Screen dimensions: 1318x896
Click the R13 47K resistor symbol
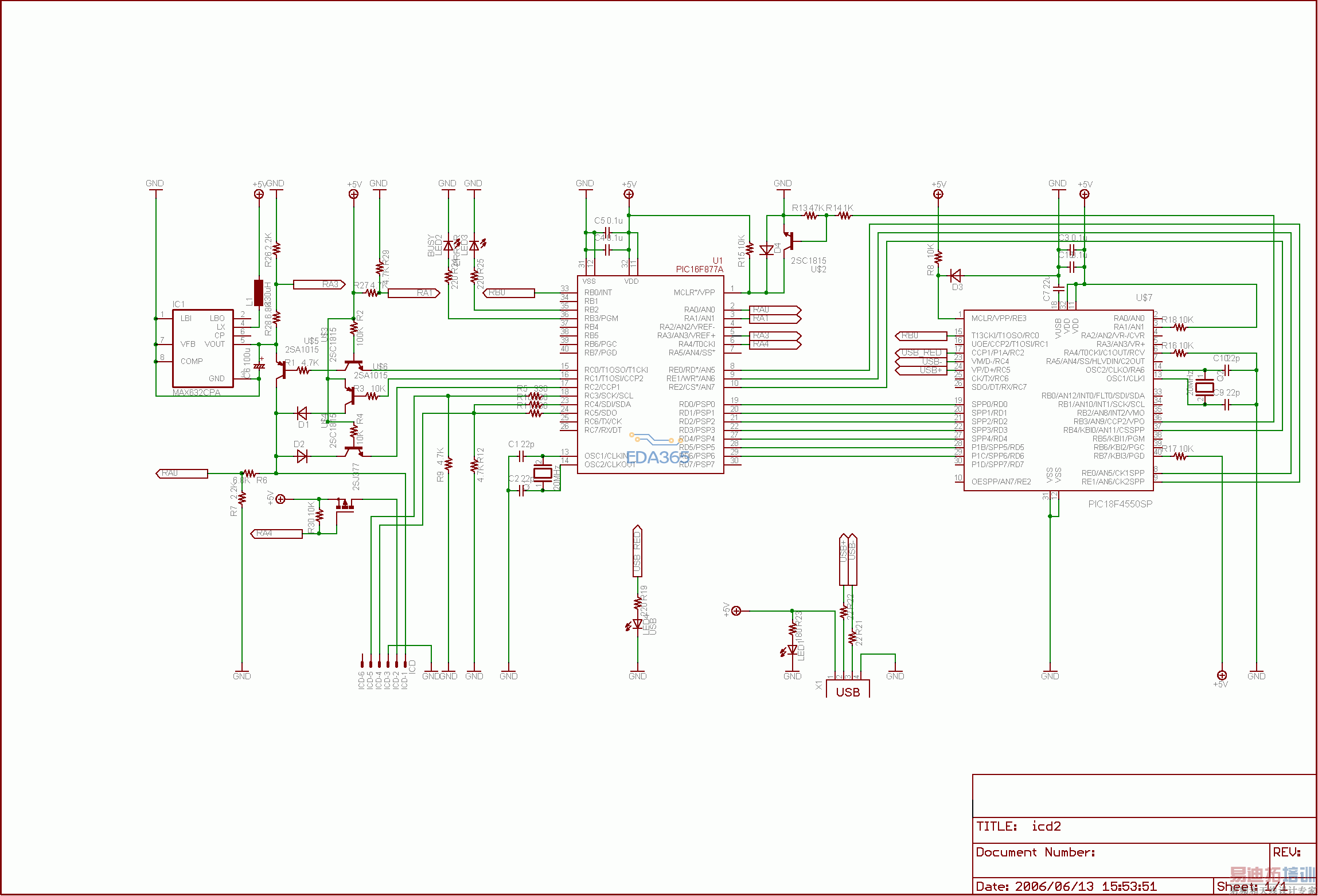810,216
